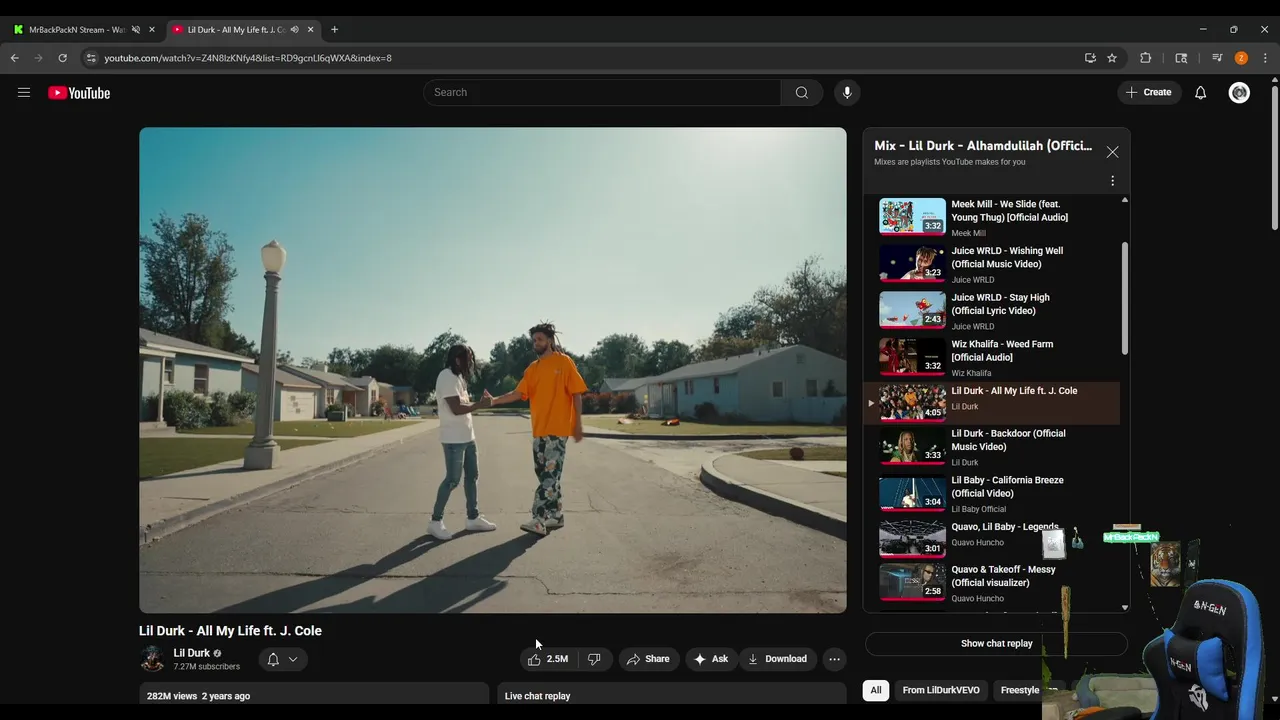The width and height of the screenshot is (1280, 720).
Task: Click Show chat replay button
Action: 996,643
